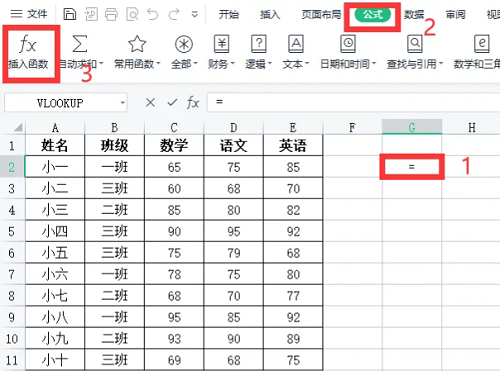This screenshot has height=371, width=500.
Task: Select 小二's 数学 score 60
Action: tap(174, 189)
